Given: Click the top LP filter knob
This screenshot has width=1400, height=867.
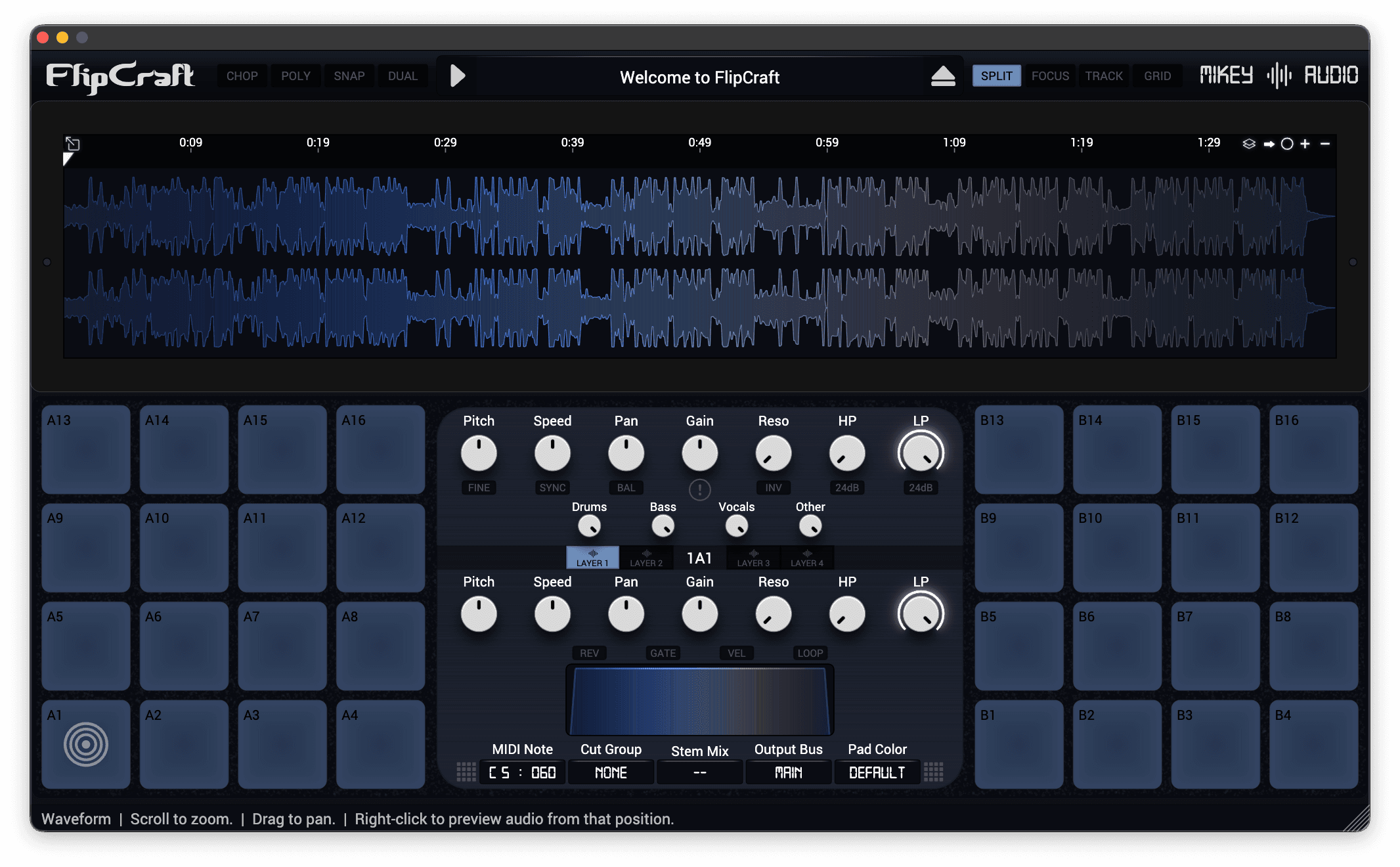Looking at the screenshot, I should (921, 453).
